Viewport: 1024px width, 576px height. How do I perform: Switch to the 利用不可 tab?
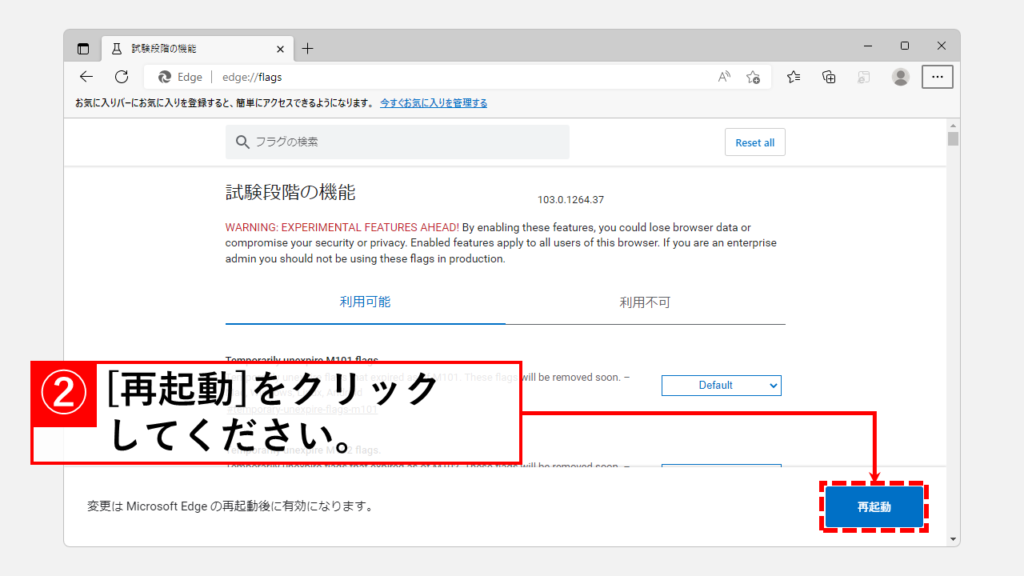pos(645,302)
